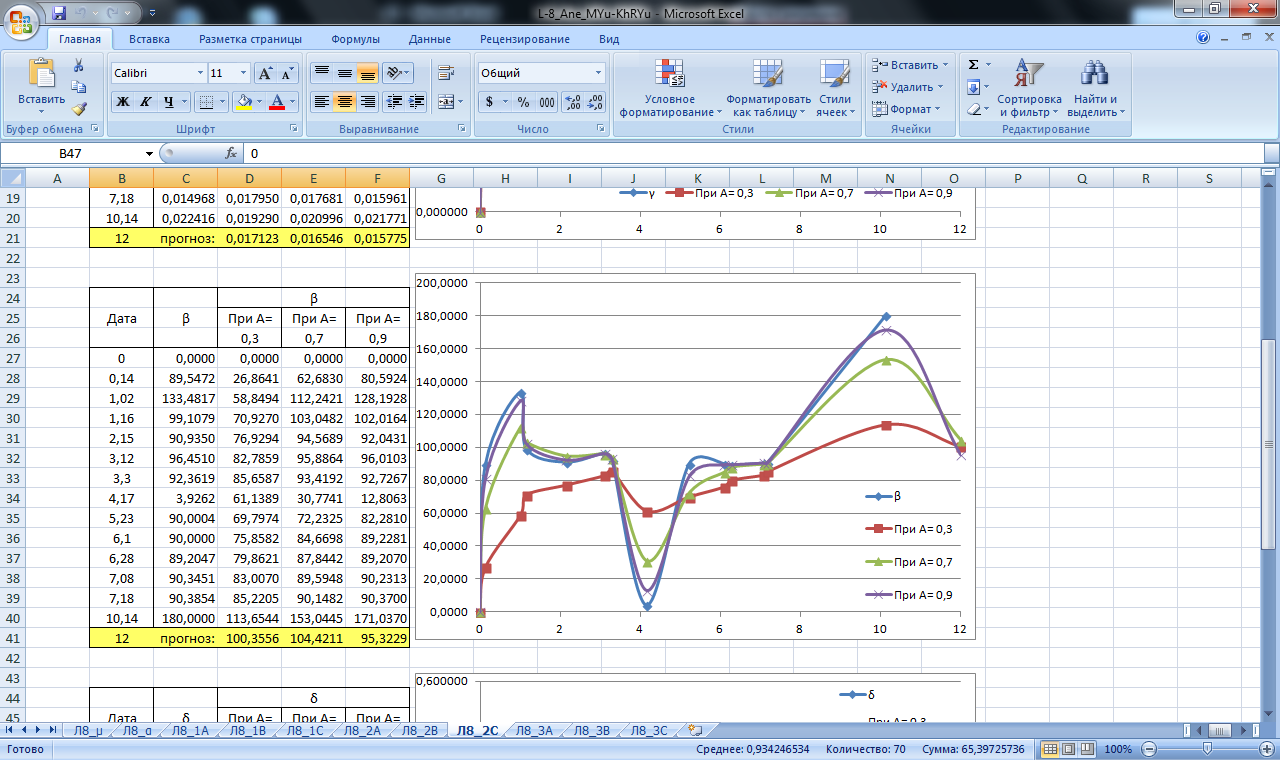Open Conditional Formatting (Условное форматирование)
Viewport: 1280px width, 760px height.
click(x=670, y=88)
